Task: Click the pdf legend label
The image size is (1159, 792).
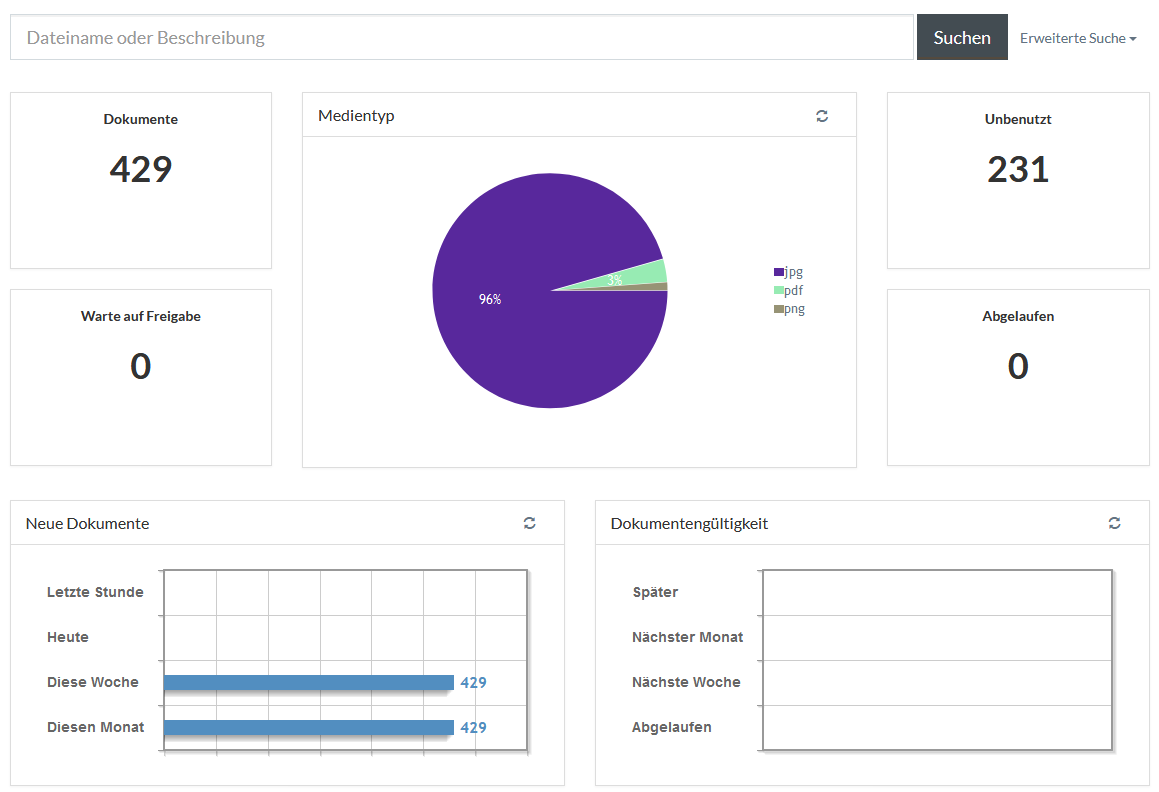Action: 793,291
